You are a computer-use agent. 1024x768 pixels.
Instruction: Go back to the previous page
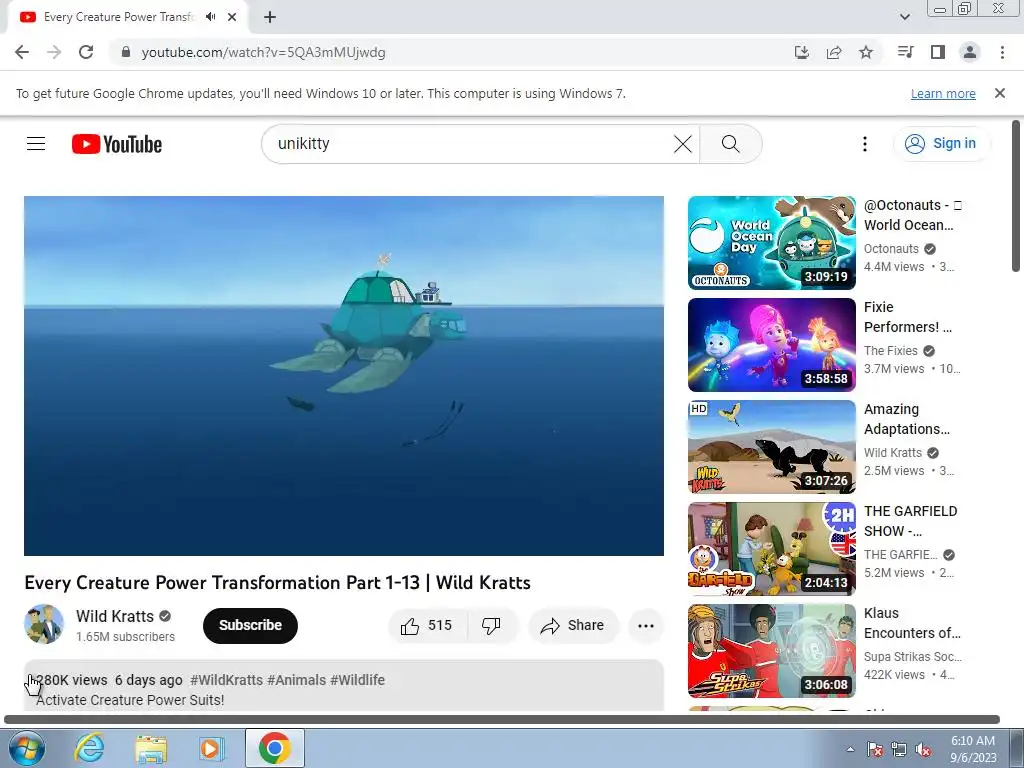pos(22,52)
